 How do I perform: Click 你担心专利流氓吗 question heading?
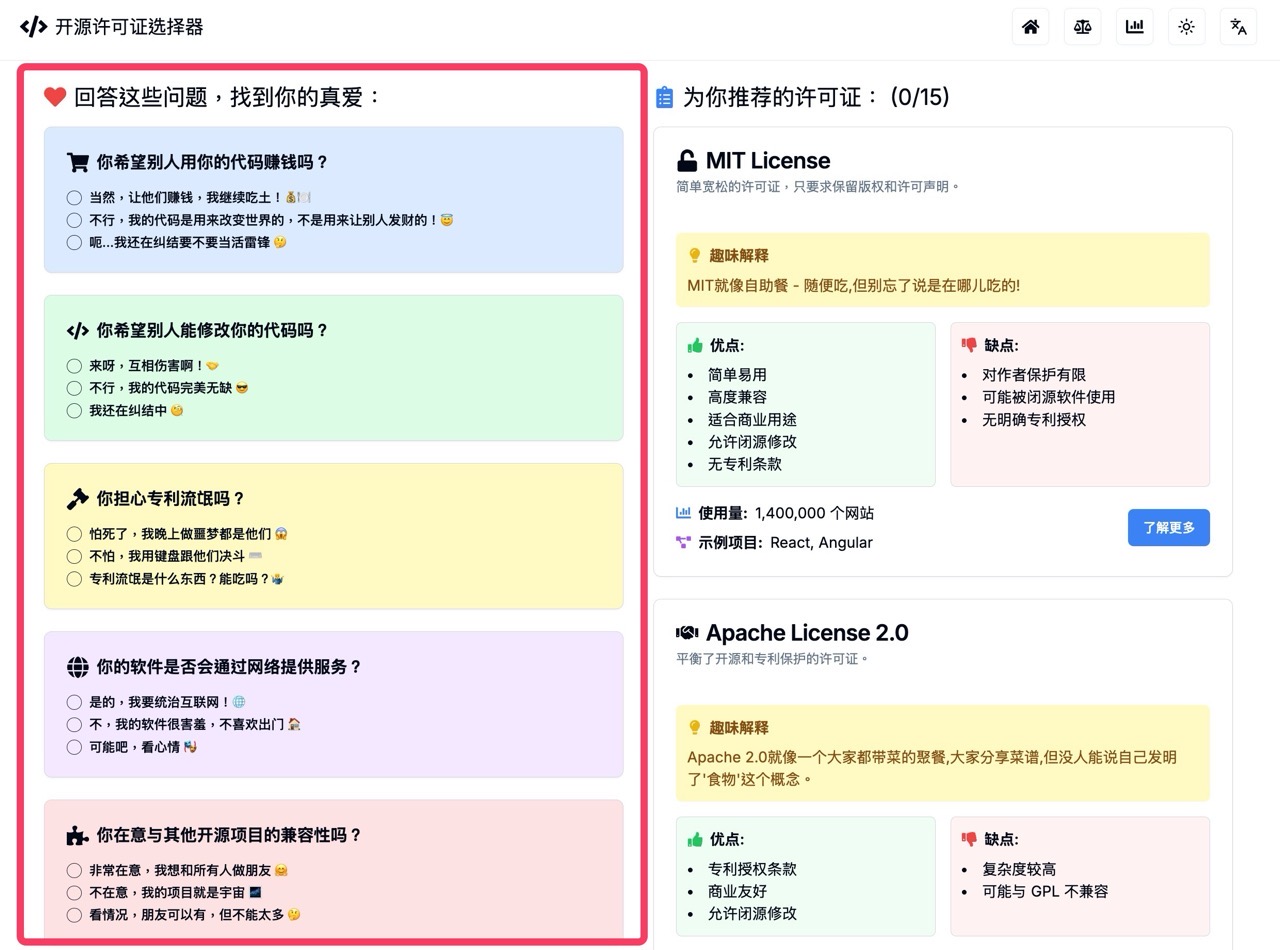click(171, 498)
